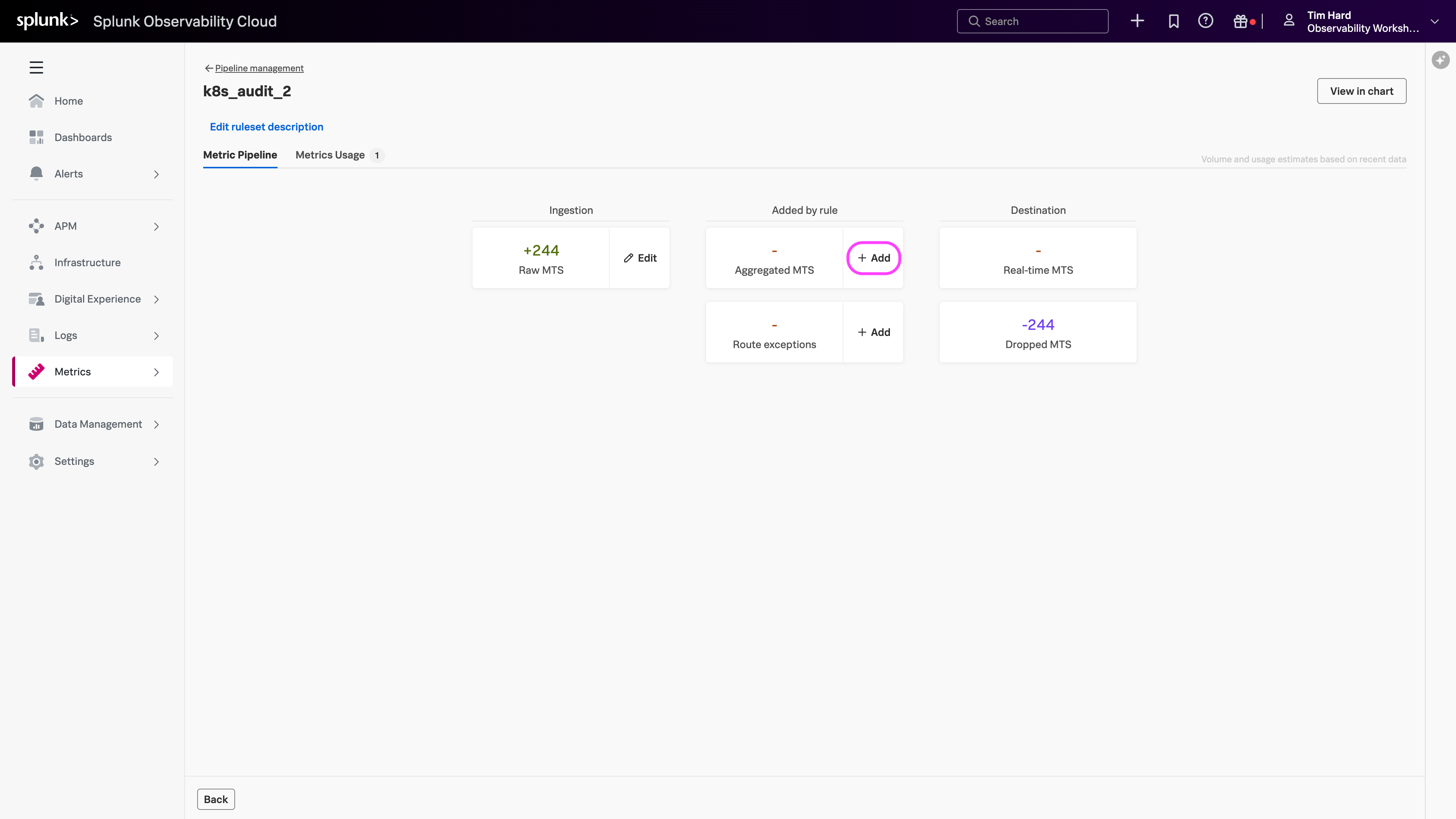Click the Edit ruleset description link
This screenshot has width=1456, height=819.
tap(267, 127)
